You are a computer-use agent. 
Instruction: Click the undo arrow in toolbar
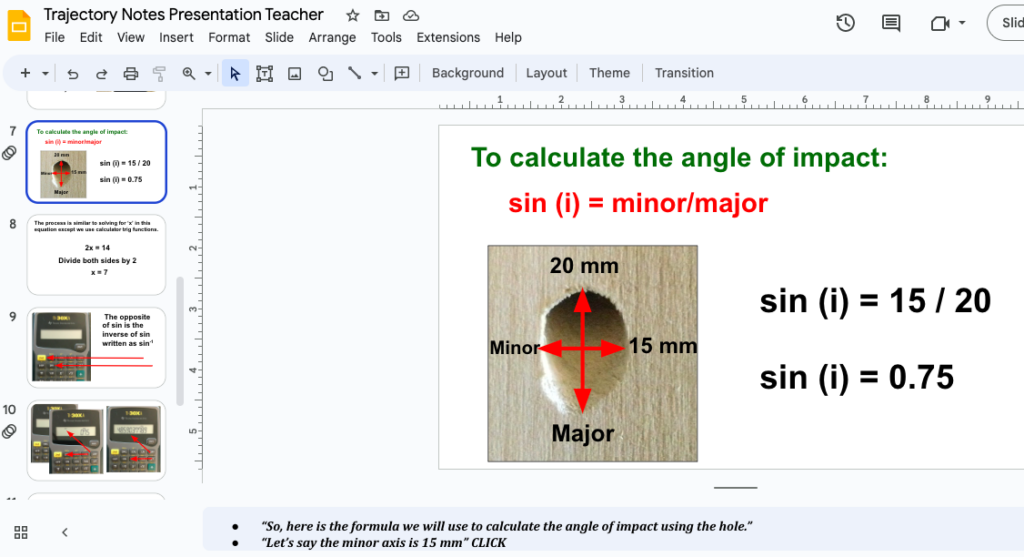coord(72,73)
